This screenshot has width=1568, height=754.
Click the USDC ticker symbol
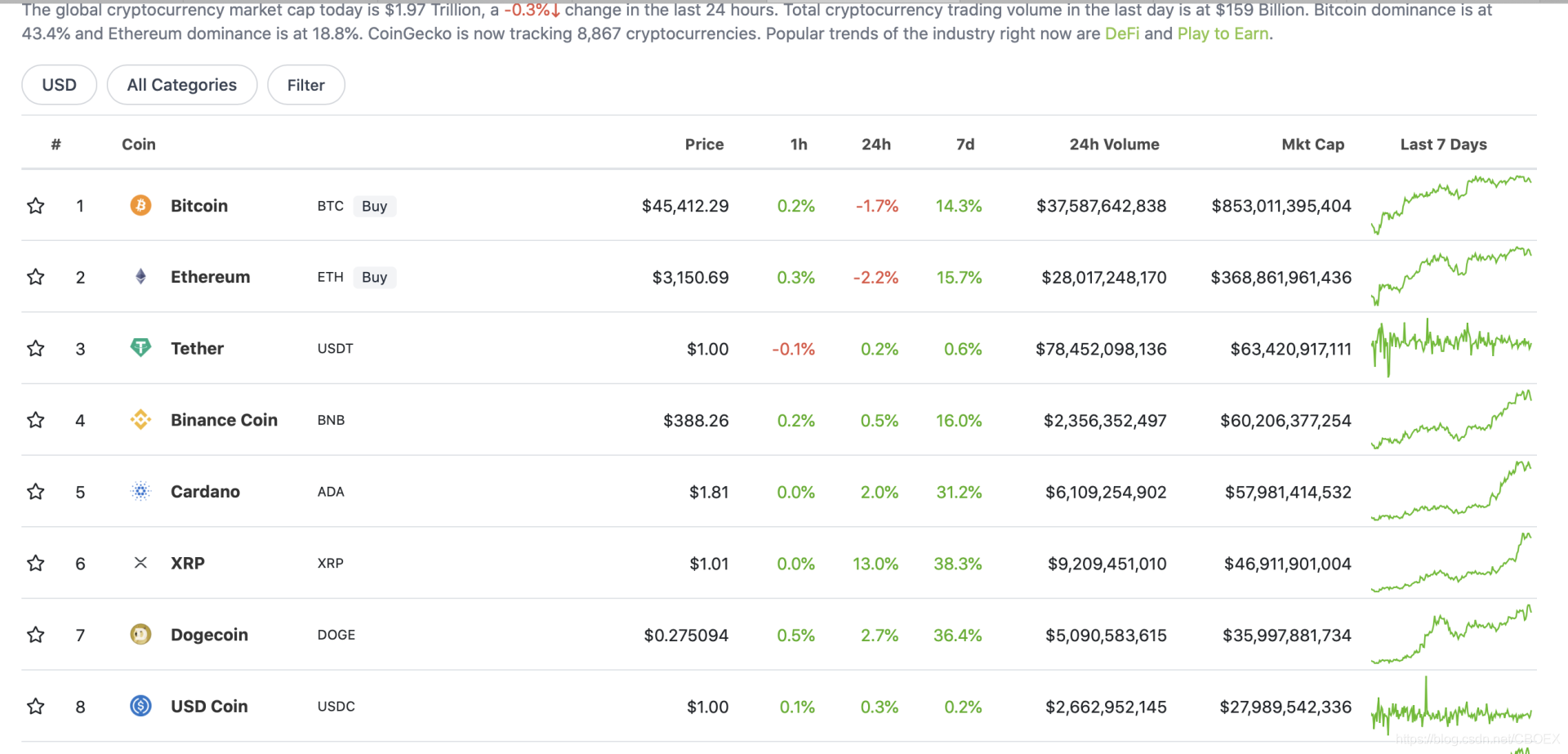tap(336, 706)
